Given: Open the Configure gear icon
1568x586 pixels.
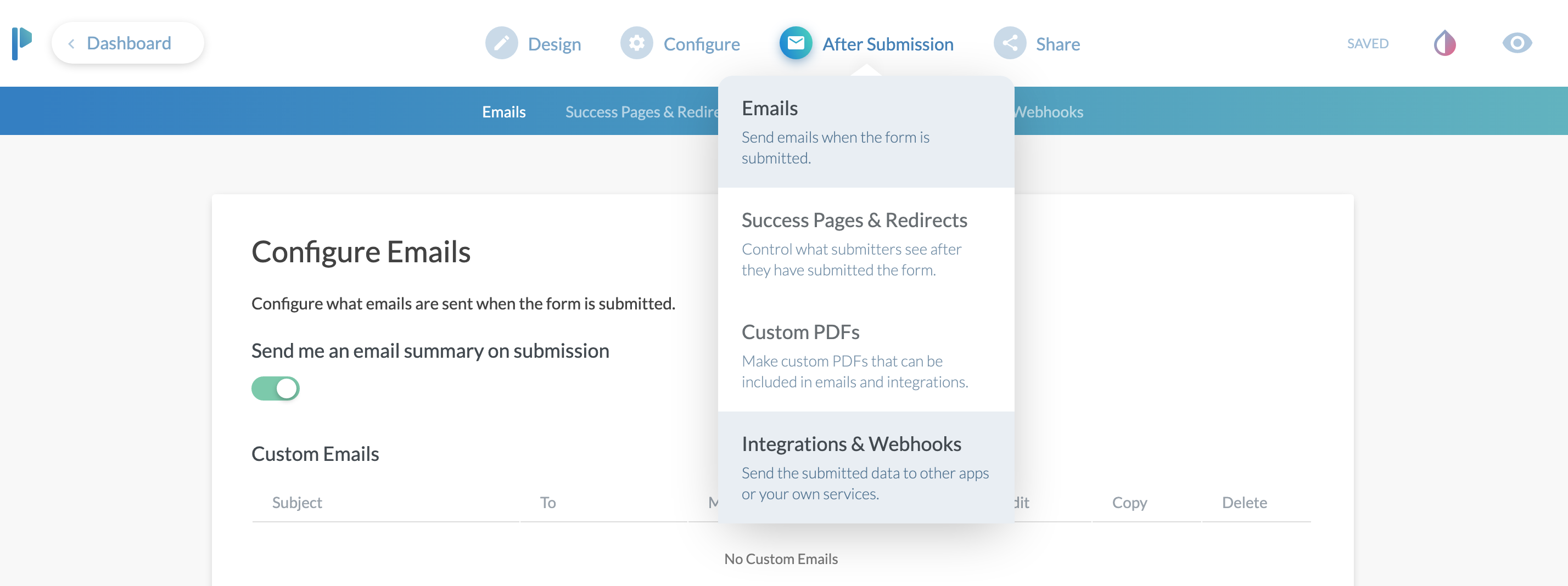Looking at the screenshot, I should 636,43.
